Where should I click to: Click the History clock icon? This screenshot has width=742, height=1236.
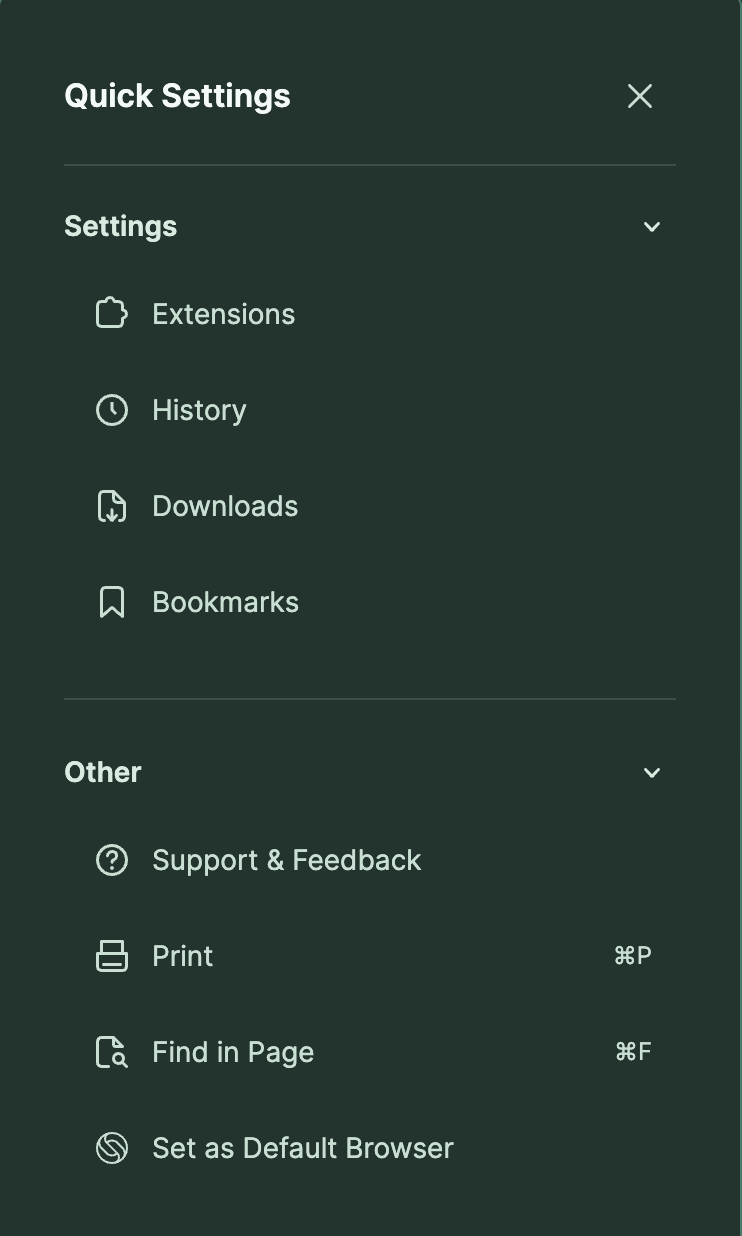(x=111, y=410)
